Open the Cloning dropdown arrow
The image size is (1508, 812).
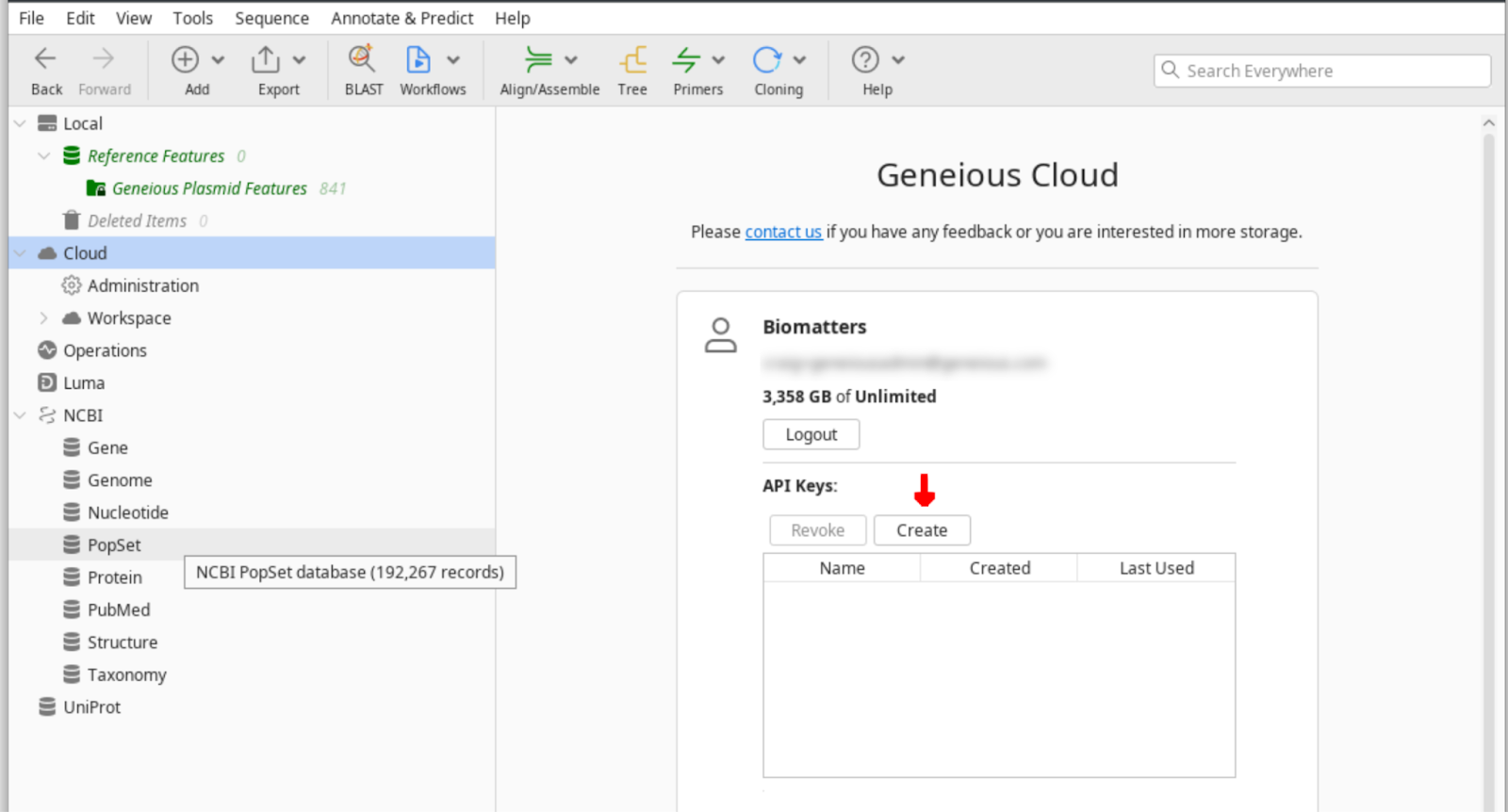[x=800, y=60]
